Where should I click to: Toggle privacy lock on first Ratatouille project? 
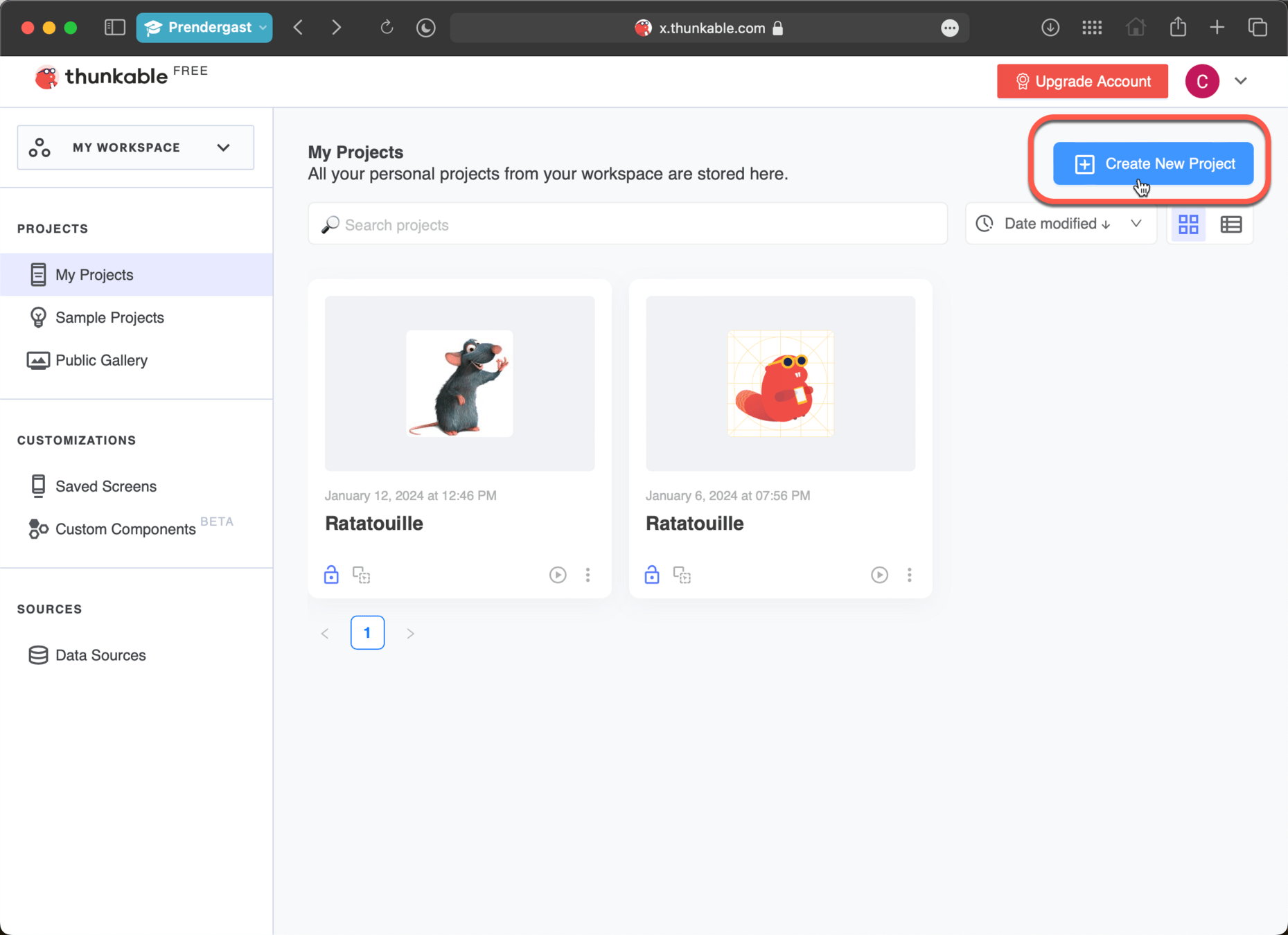pos(331,574)
